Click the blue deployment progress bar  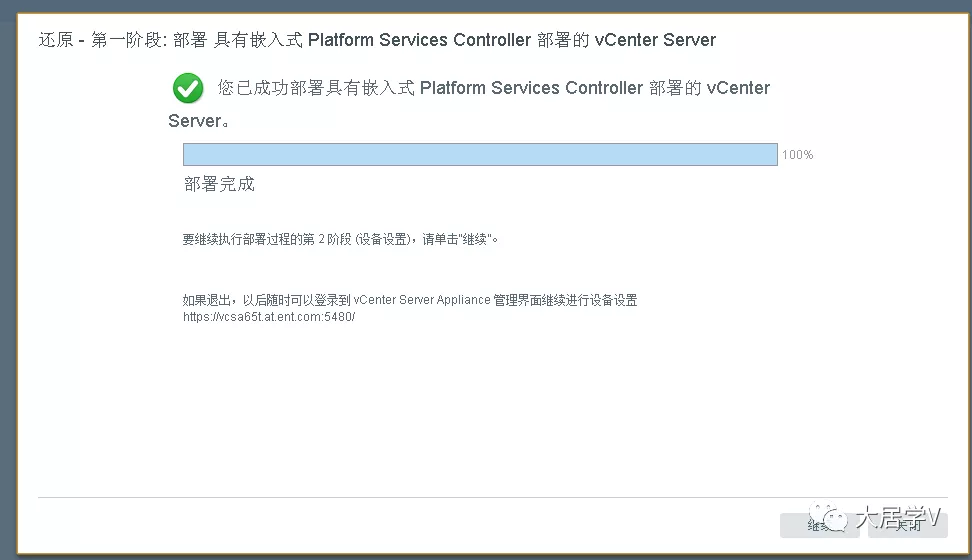[480, 154]
